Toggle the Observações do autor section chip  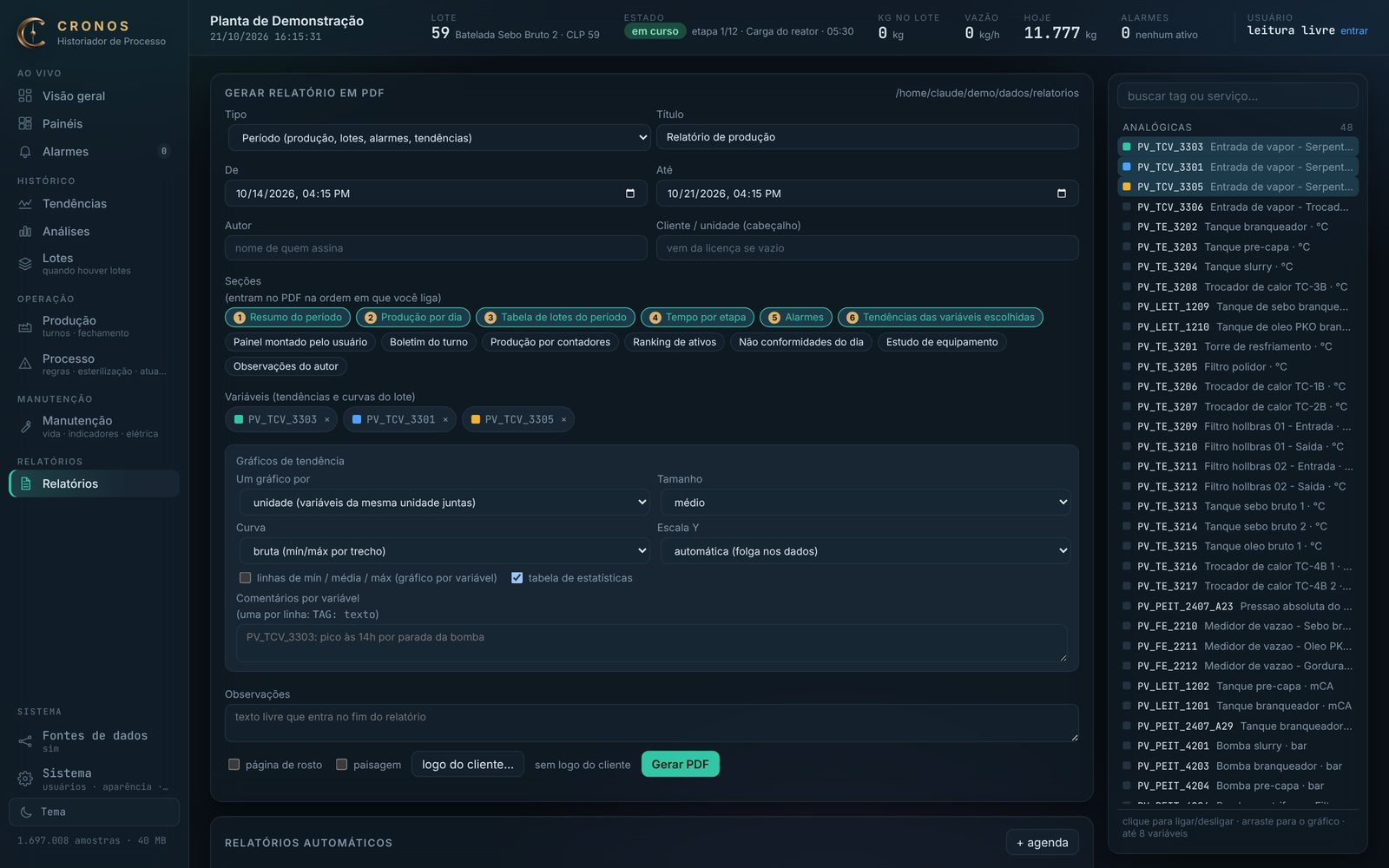pyautogui.click(x=286, y=366)
